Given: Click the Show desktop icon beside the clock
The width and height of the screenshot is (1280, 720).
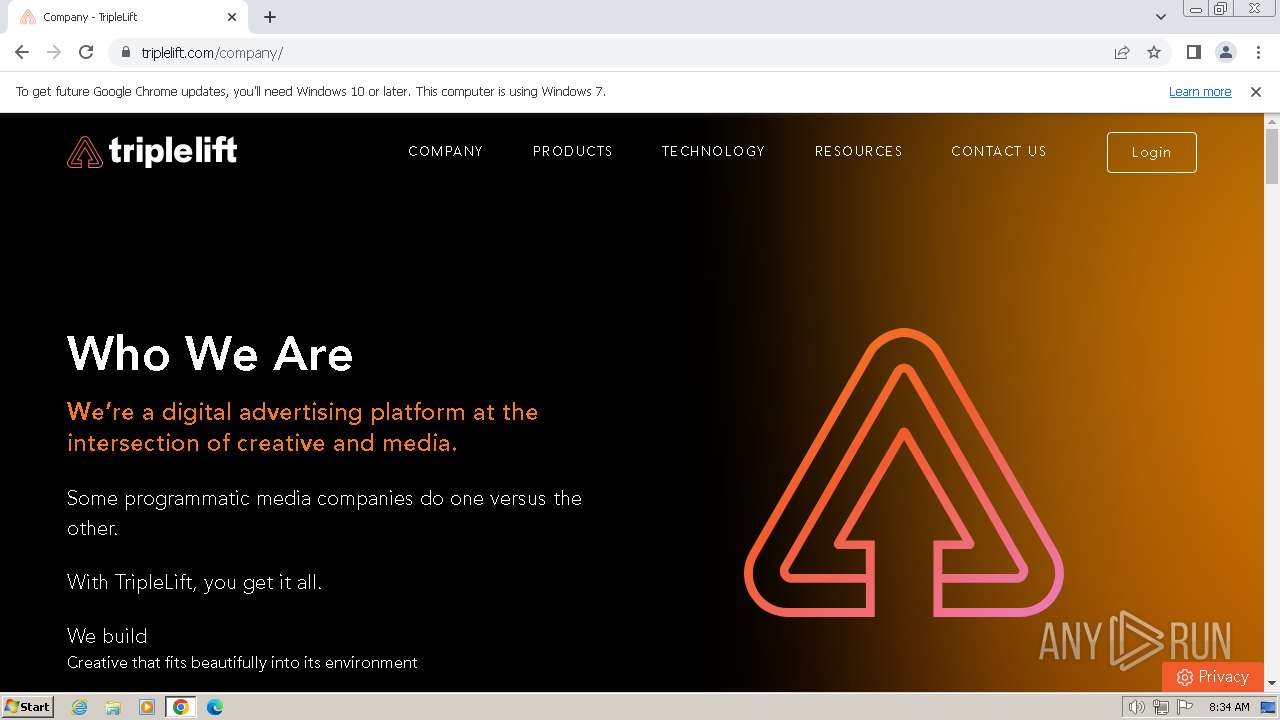Looking at the screenshot, I should click(1269, 707).
